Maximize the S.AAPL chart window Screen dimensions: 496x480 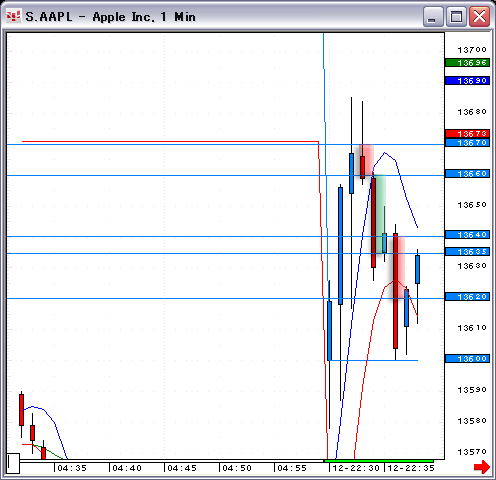click(456, 16)
